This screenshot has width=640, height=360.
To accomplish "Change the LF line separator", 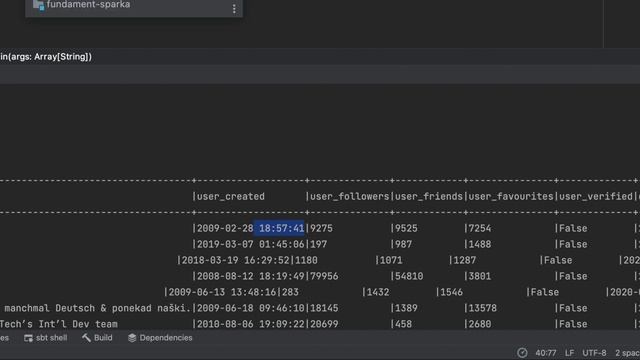I will click(569, 353).
